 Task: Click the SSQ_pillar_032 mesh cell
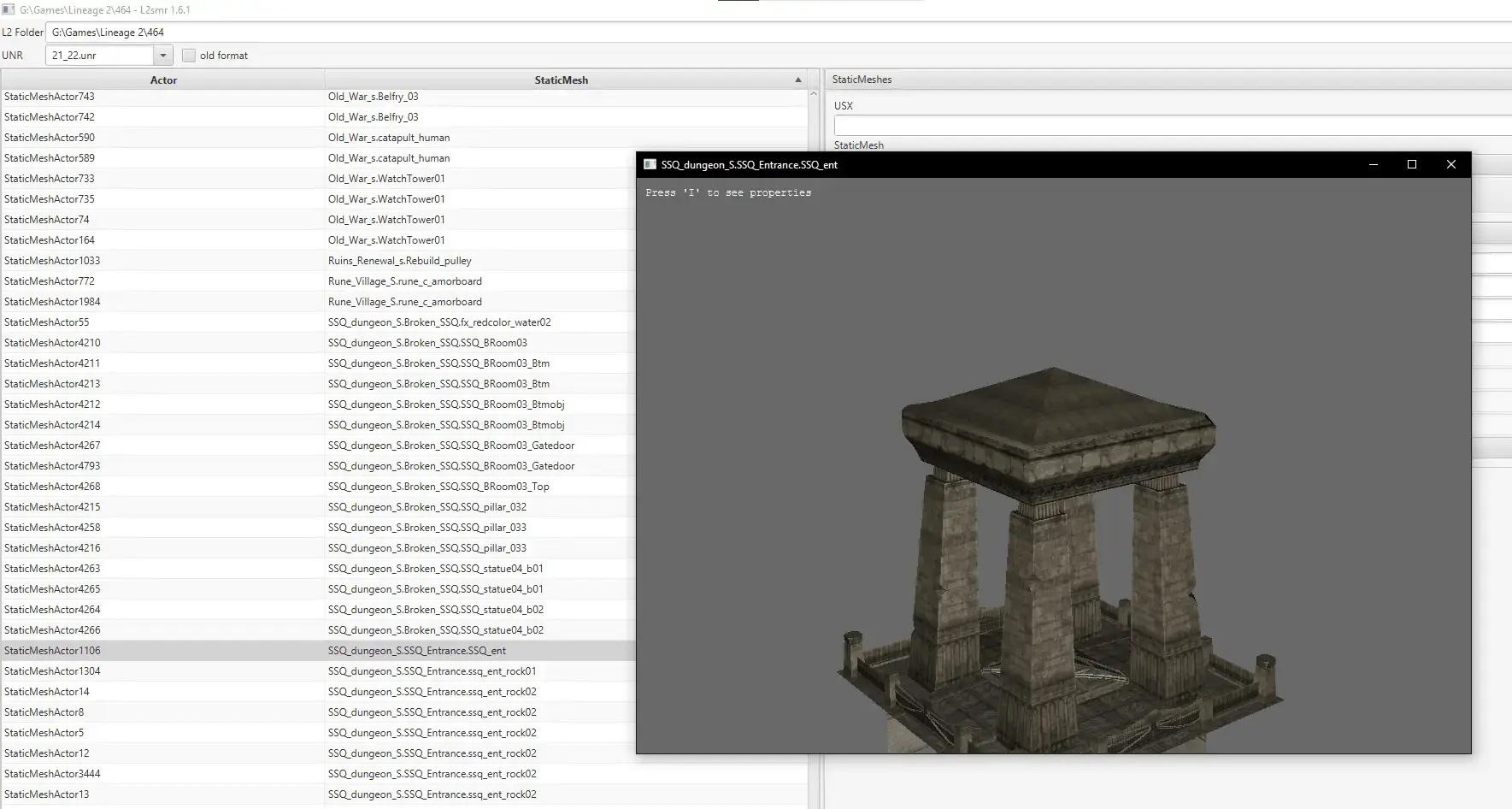coord(427,507)
